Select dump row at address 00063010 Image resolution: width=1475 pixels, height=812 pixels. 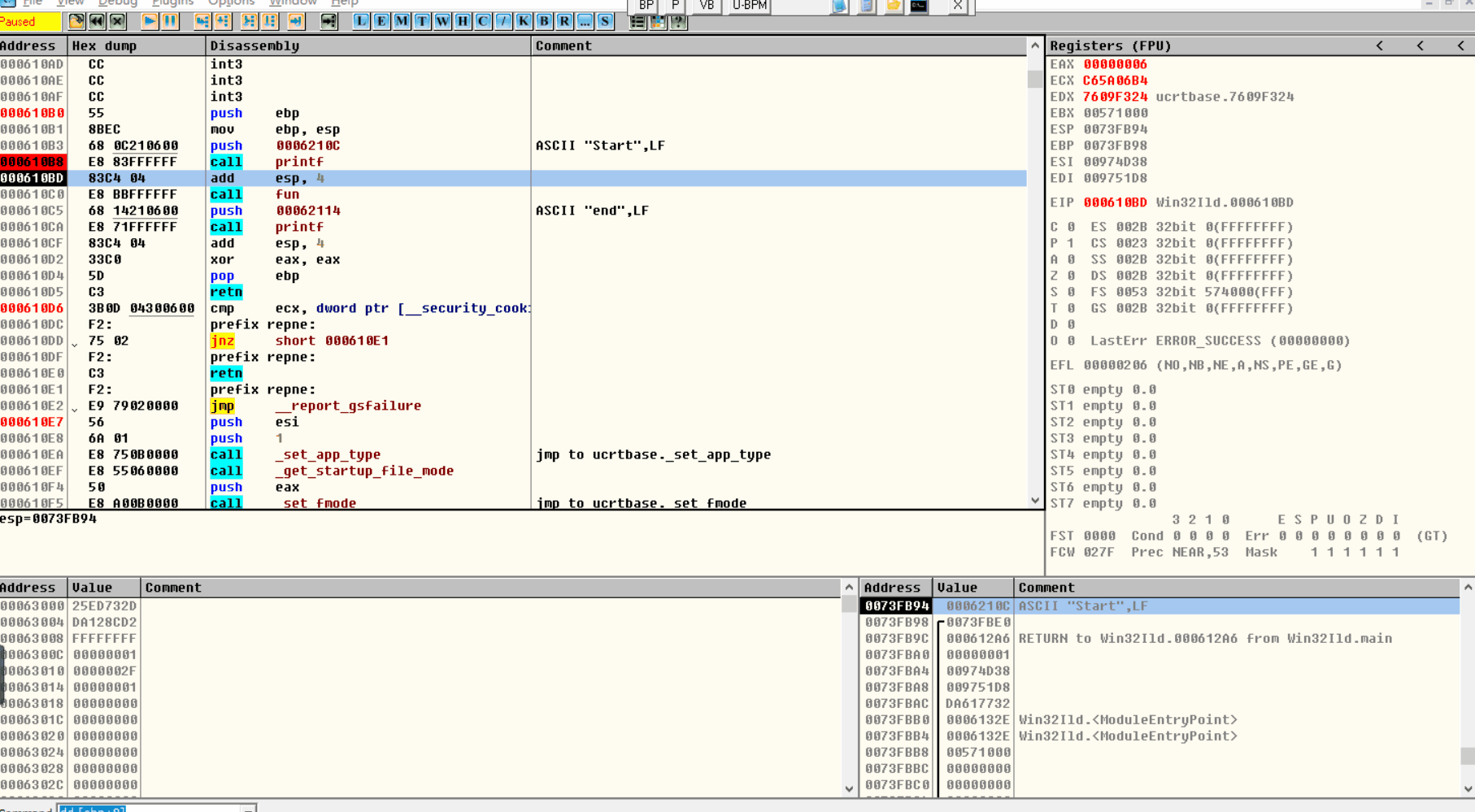pos(421,671)
